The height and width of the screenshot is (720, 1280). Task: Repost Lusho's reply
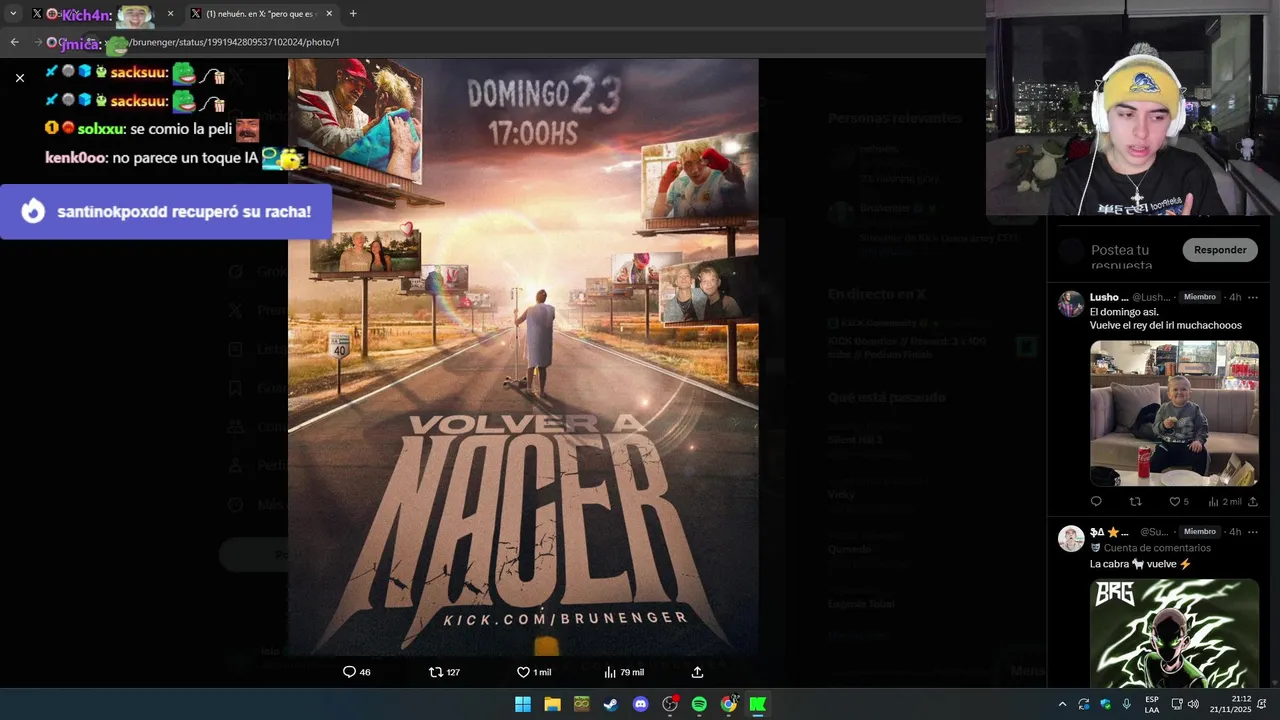1135,501
